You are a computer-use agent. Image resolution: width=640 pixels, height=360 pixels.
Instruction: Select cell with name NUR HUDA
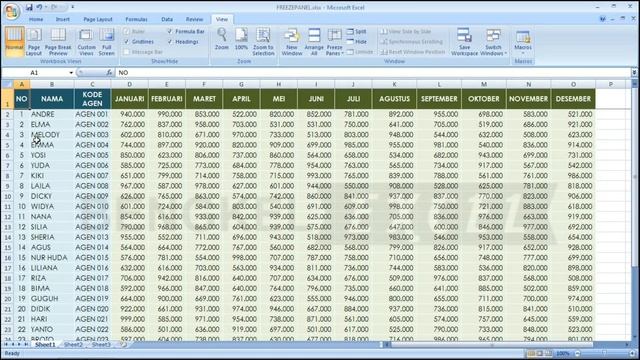(52, 258)
